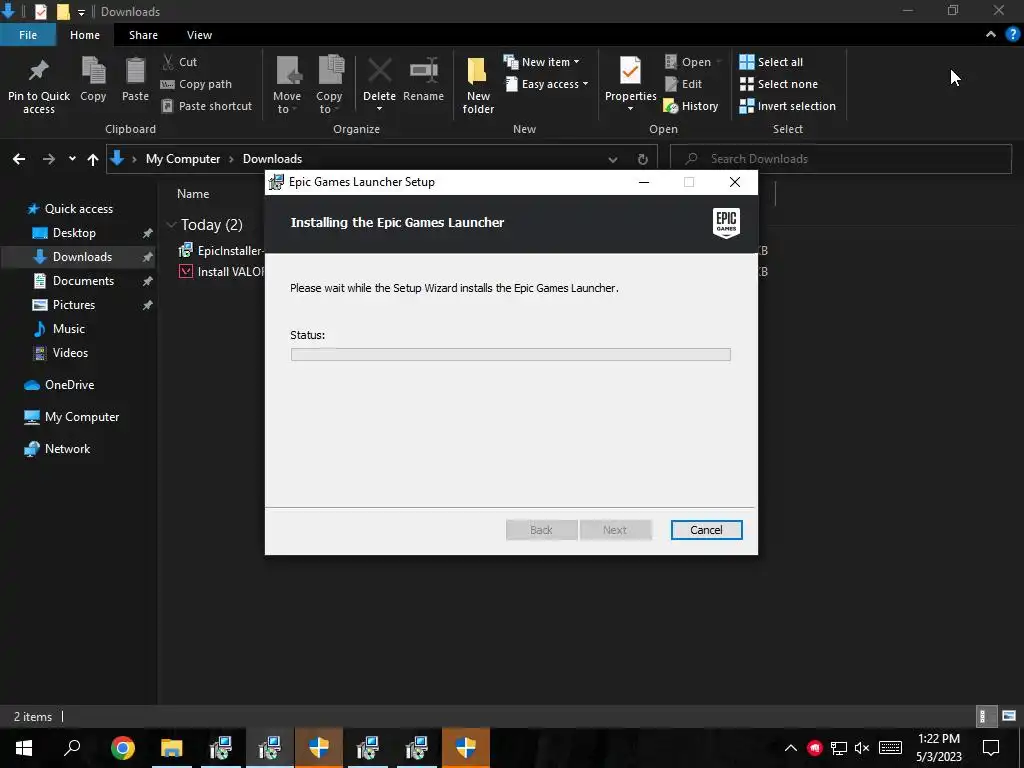Open the taskbar clock showing 1:22 PM
The height and width of the screenshot is (768, 1024).
click(938, 748)
